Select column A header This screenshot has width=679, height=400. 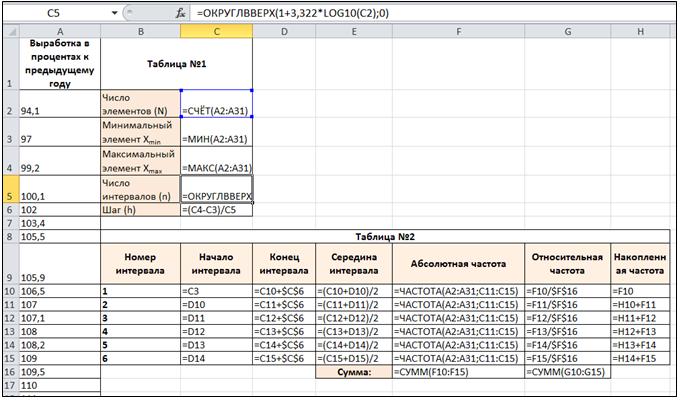[x=59, y=30]
